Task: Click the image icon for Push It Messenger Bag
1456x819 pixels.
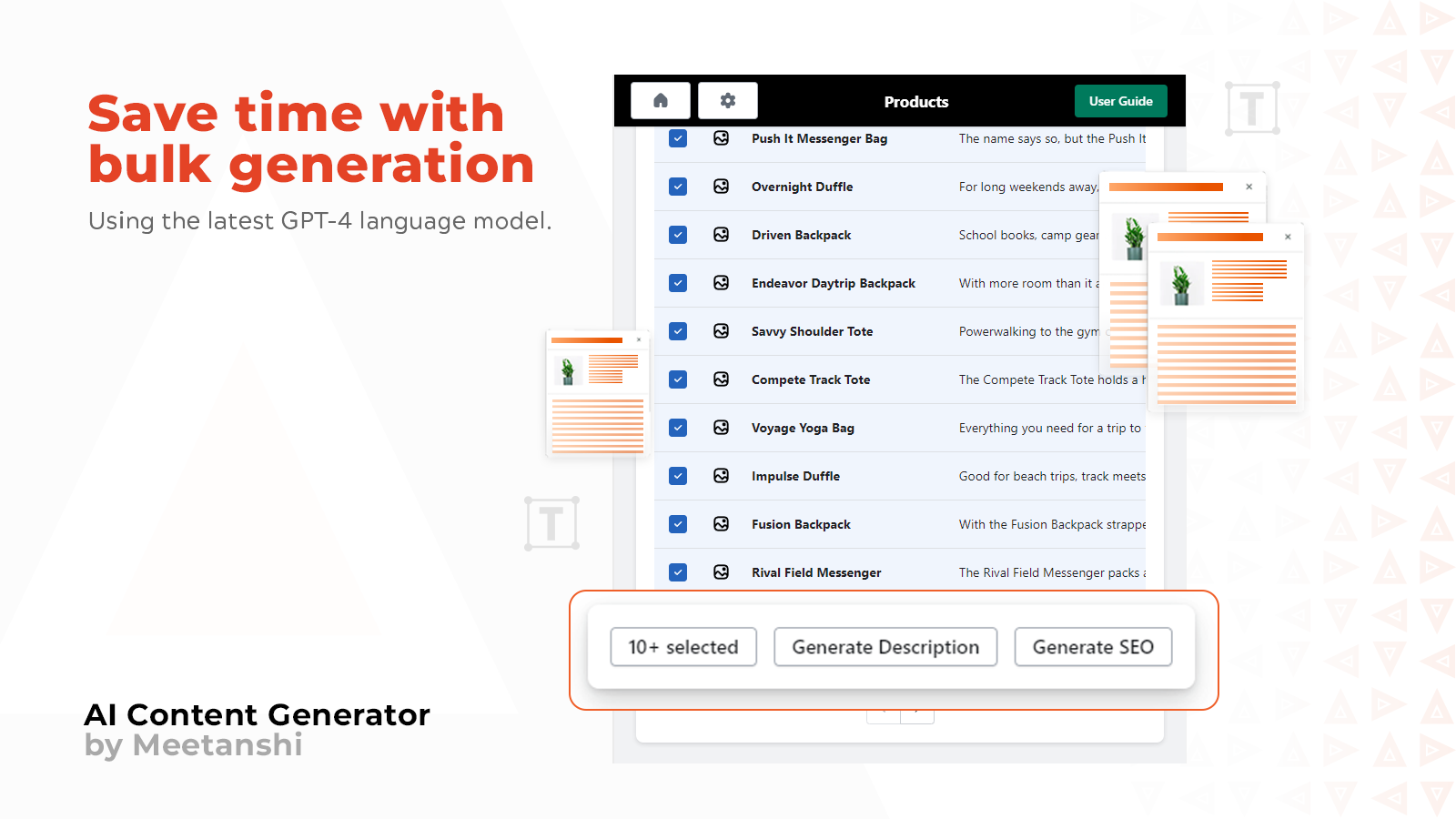Action: pos(722,138)
